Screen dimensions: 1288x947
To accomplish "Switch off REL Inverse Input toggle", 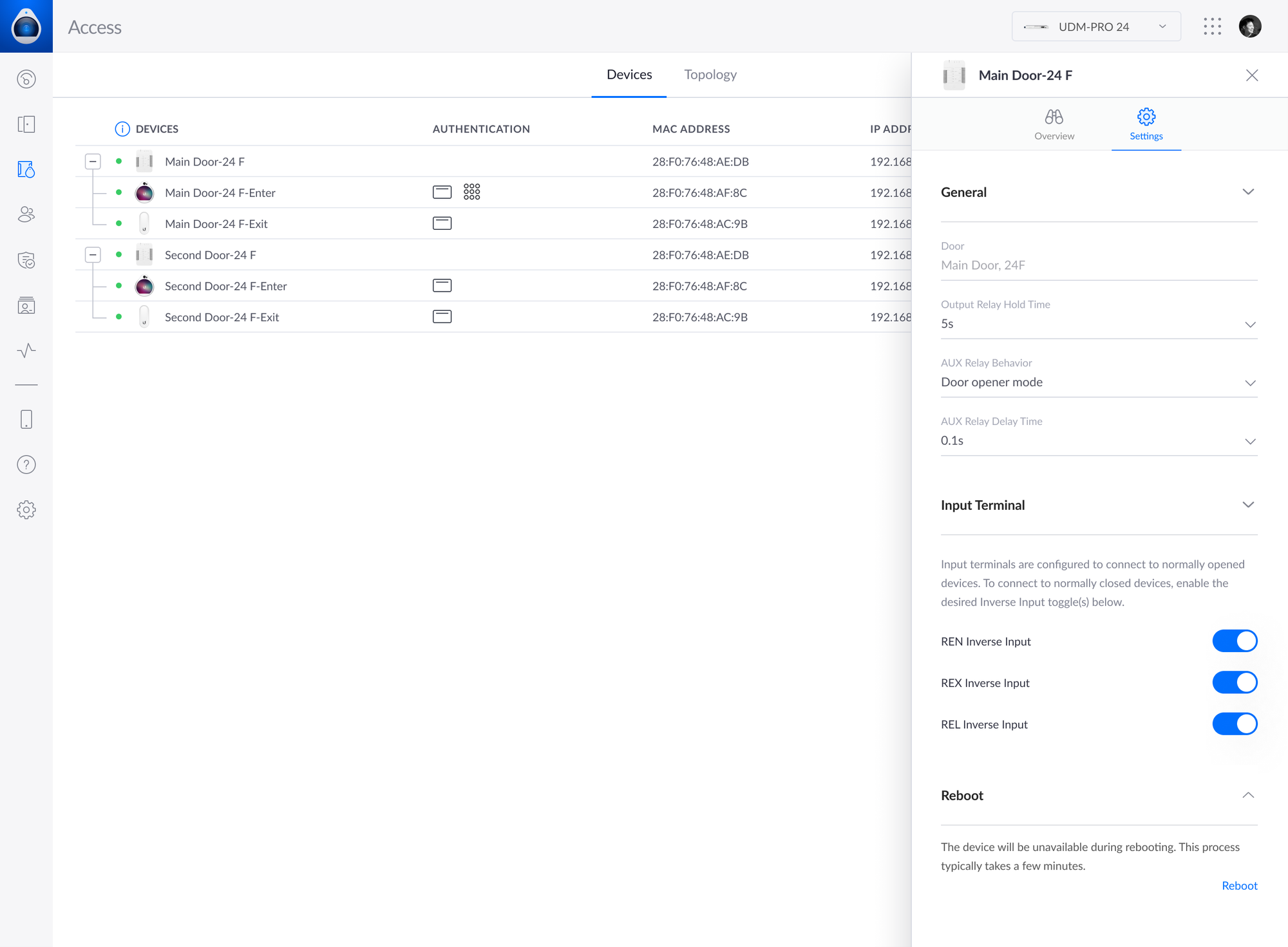I will point(1234,724).
